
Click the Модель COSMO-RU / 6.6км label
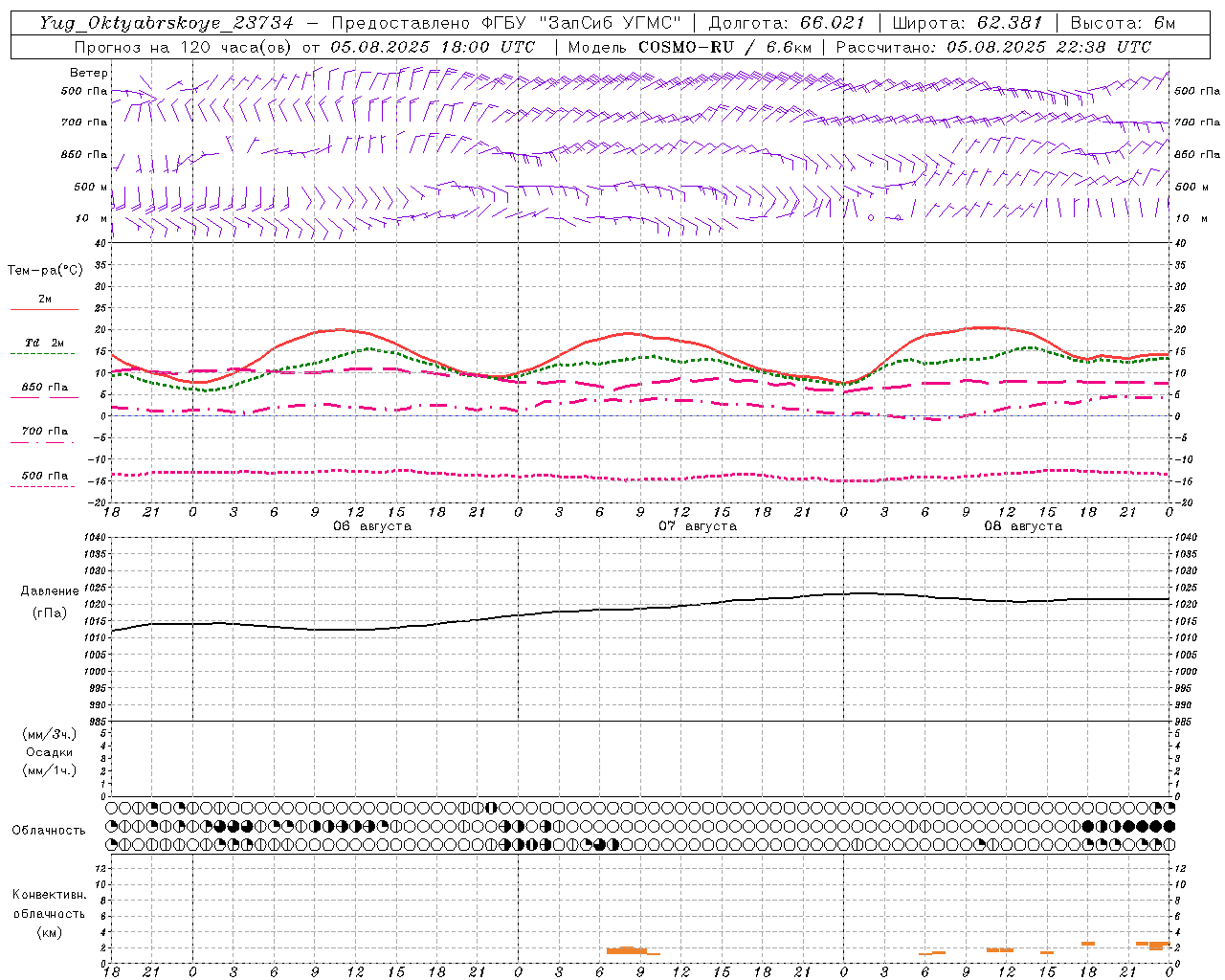pyautogui.click(x=689, y=47)
